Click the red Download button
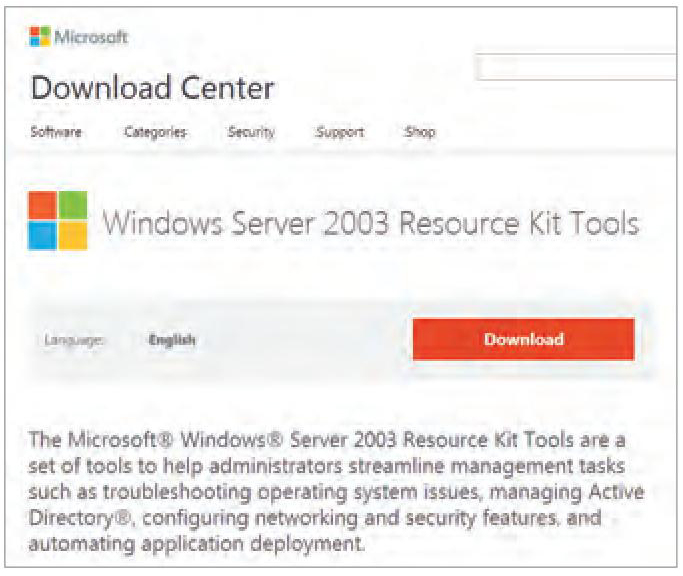This screenshot has height=576, width=683. pyautogui.click(x=524, y=339)
